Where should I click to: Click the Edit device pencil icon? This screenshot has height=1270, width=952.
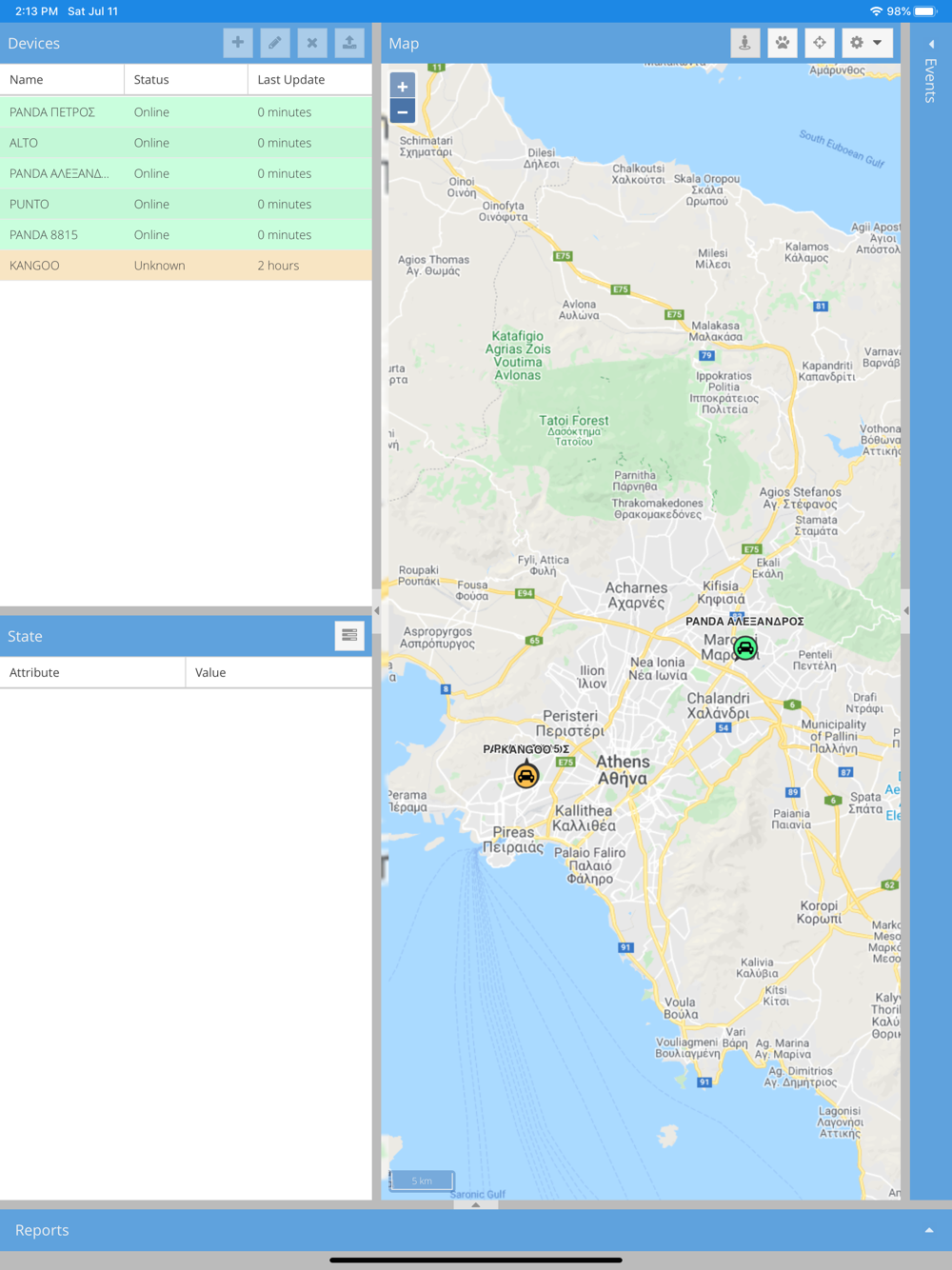[x=275, y=43]
